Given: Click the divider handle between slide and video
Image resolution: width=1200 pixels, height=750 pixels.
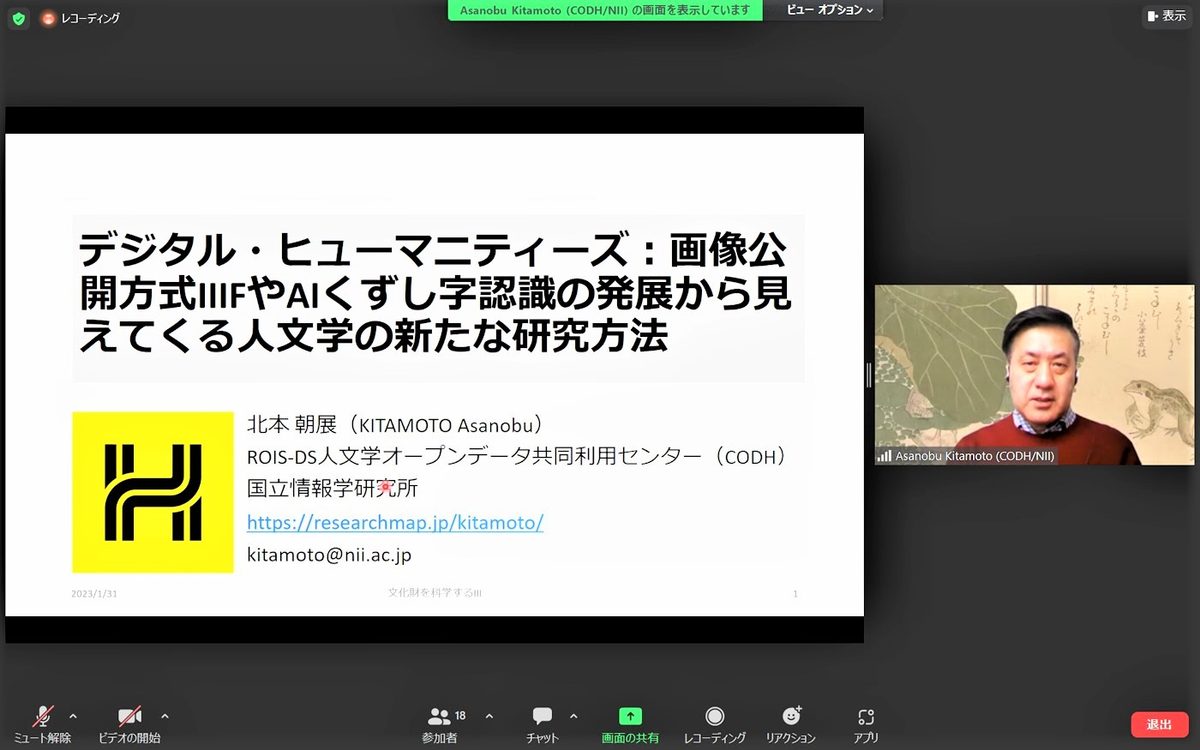Looking at the screenshot, I should coord(869,375).
